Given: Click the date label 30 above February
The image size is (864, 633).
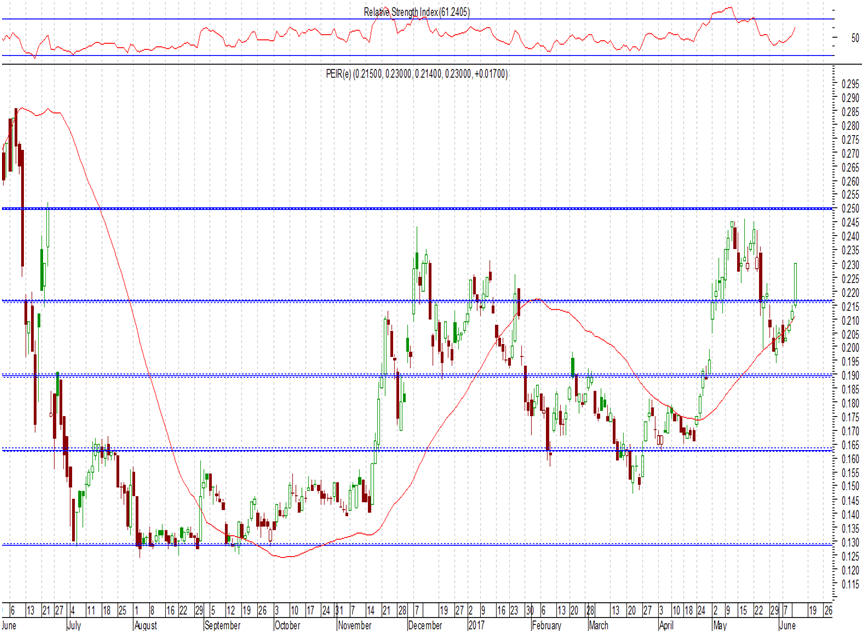Looking at the screenshot, I should (530, 610).
